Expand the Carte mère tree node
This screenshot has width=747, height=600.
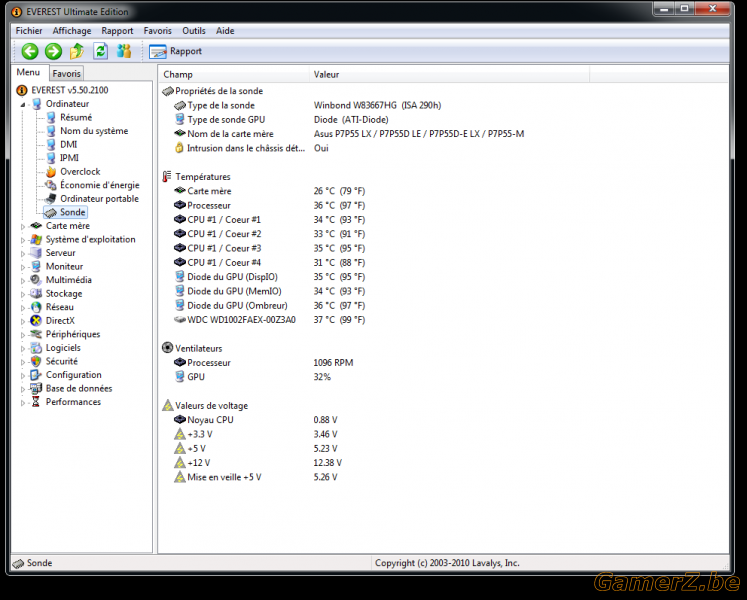(x=22, y=226)
